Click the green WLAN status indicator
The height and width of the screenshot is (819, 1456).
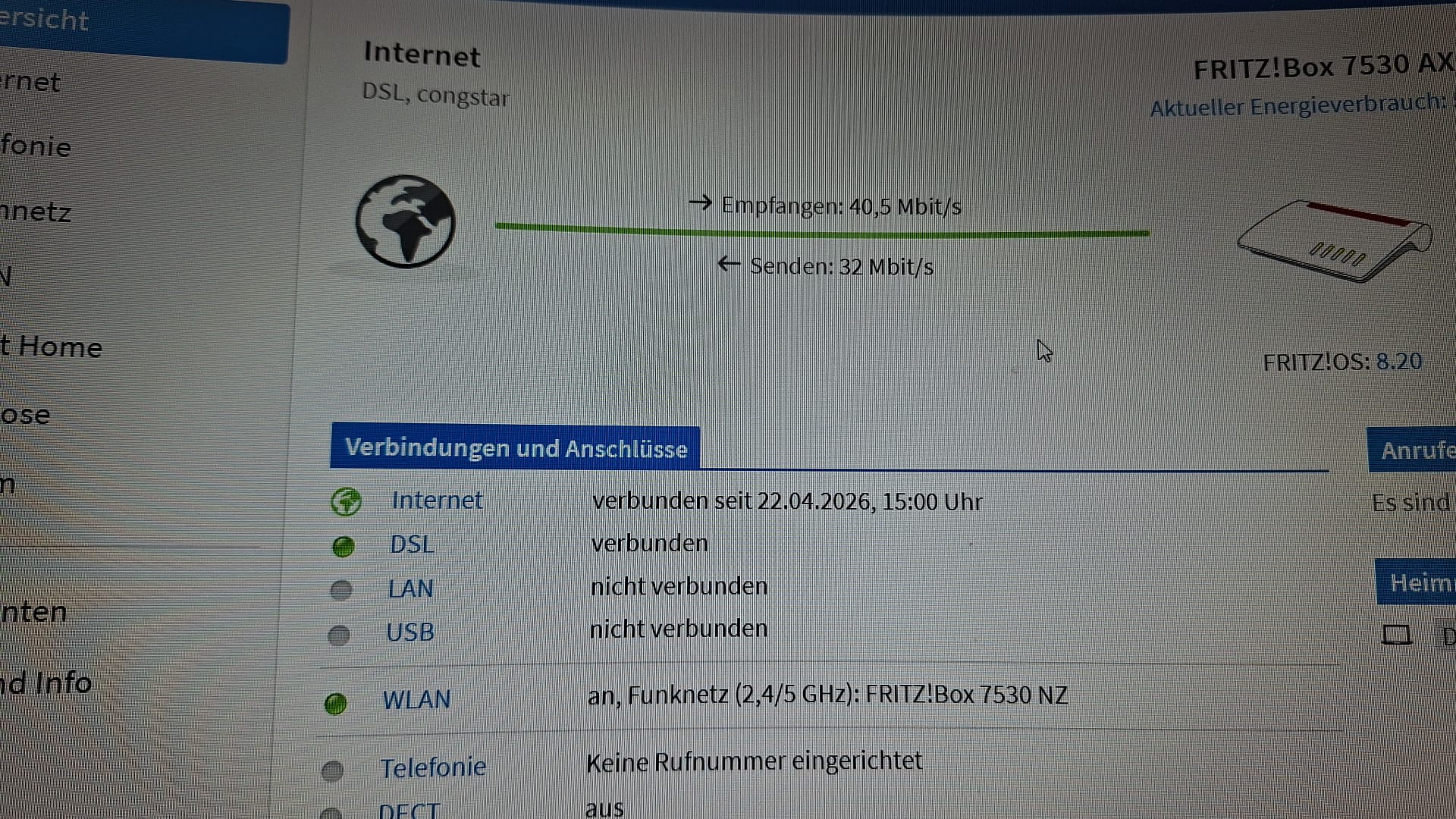(x=335, y=704)
